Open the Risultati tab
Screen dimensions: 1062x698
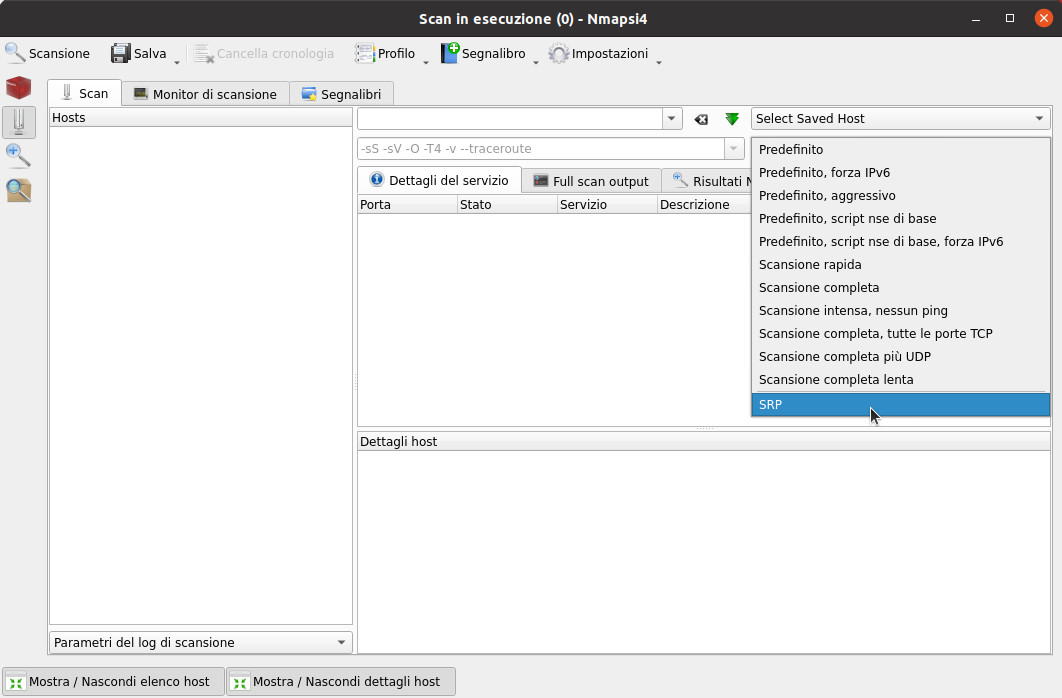pos(706,181)
